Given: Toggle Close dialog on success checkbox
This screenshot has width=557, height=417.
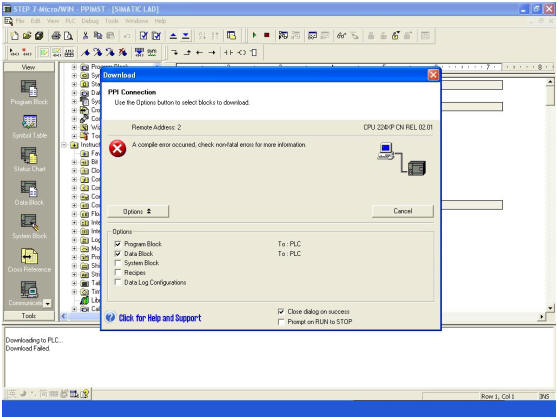Looking at the screenshot, I should click(281, 312).
